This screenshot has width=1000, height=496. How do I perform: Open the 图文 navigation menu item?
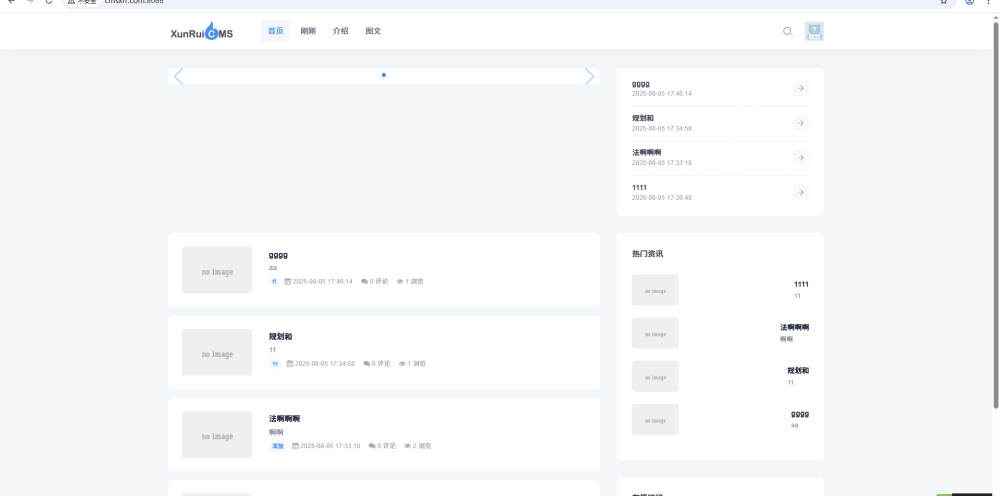373,31
